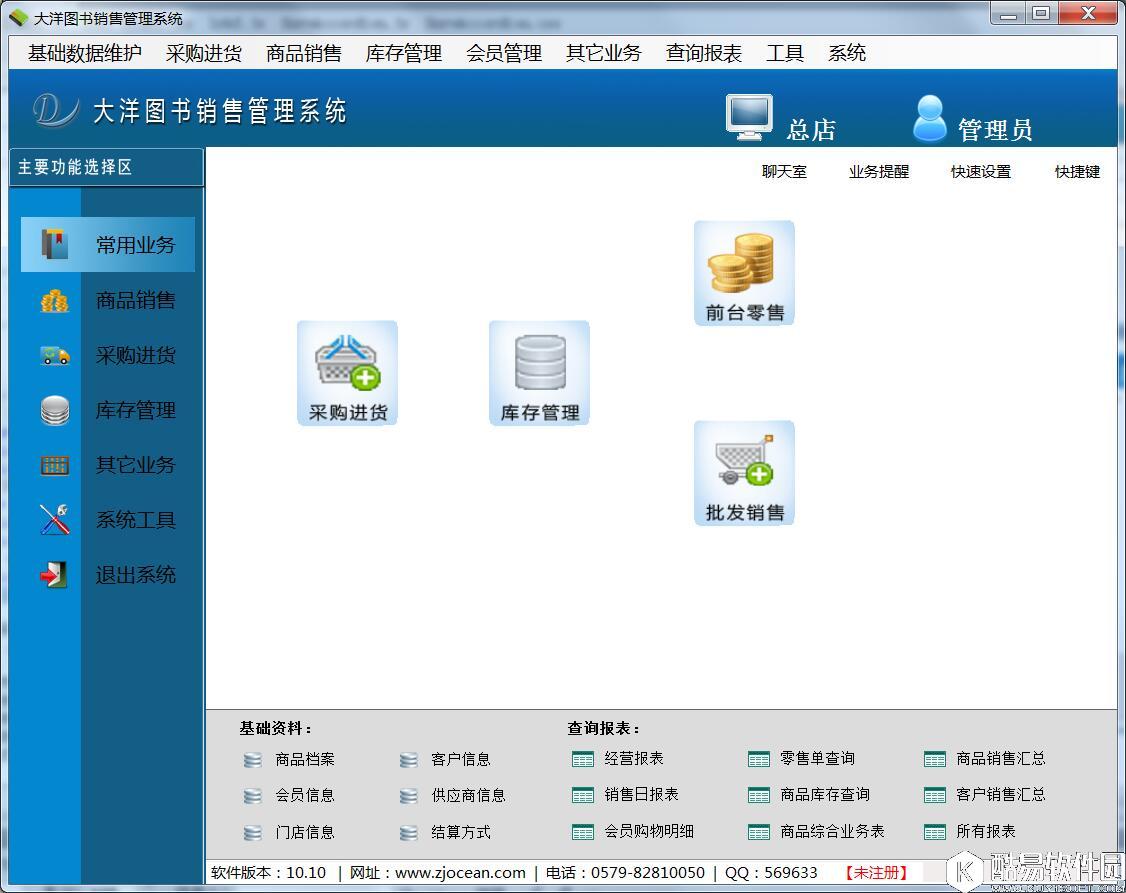The image size is (1126, 893).
Task: Open the 系统 menu
Action: pos(846,54)
